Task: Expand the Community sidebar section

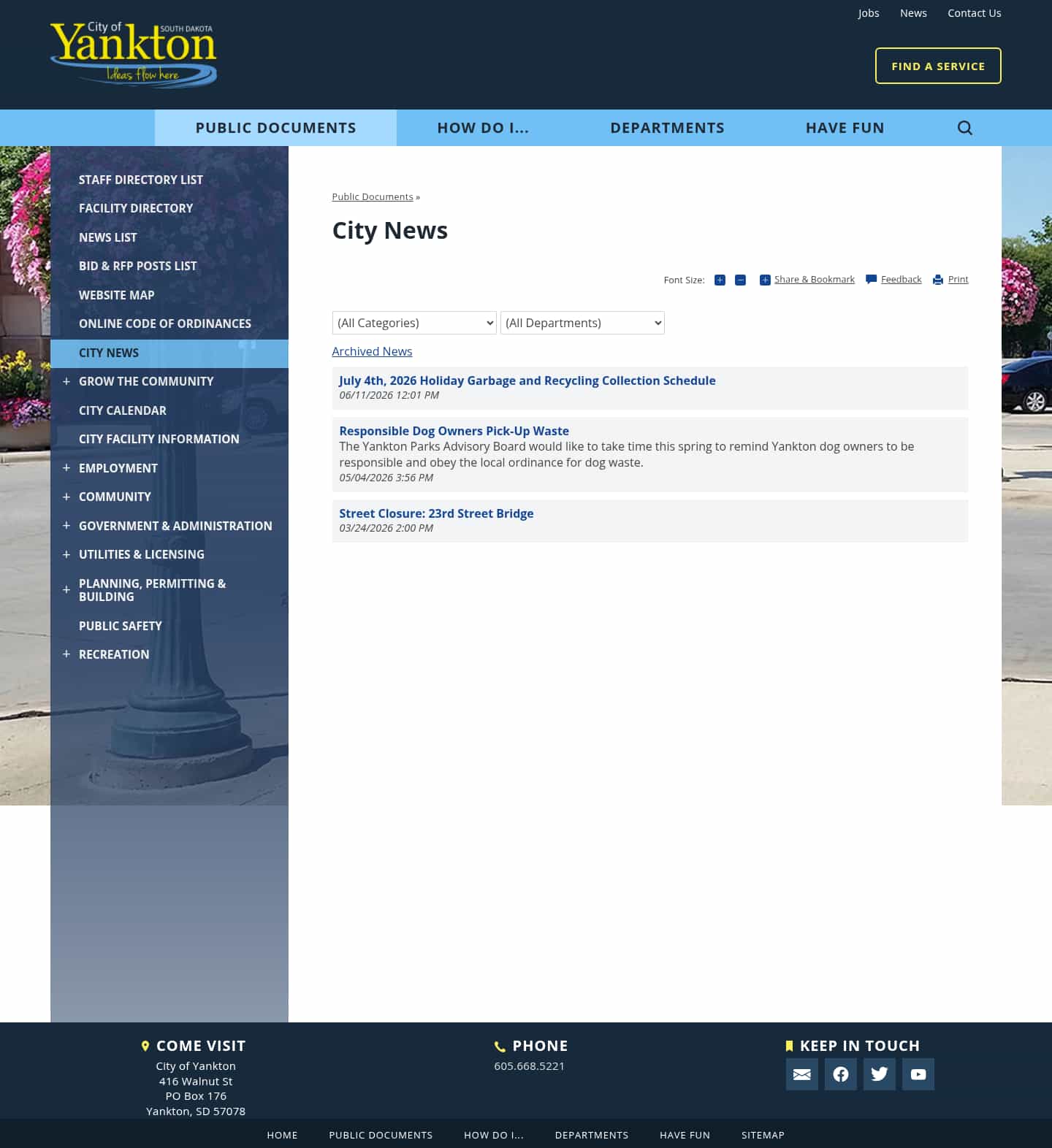Action: (x=66, y=497)
